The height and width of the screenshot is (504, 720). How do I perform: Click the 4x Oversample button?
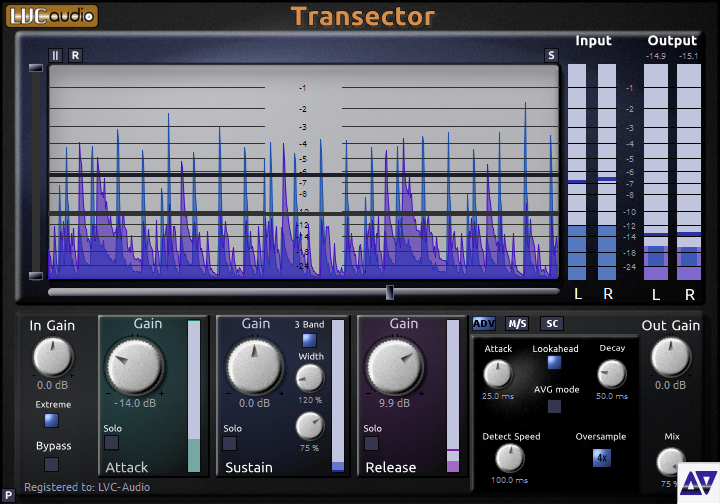click(602, 458)
